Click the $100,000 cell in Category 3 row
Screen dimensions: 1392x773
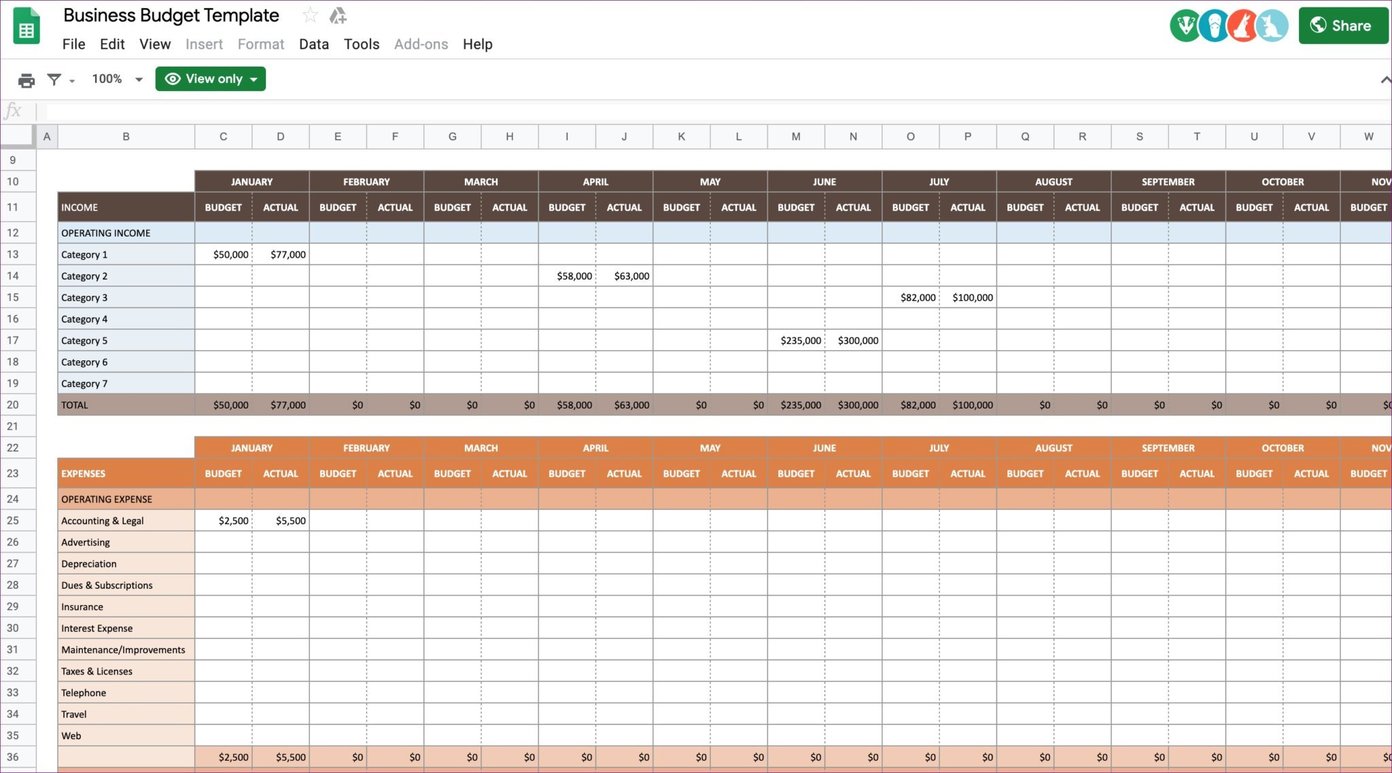tap(968, 298)
